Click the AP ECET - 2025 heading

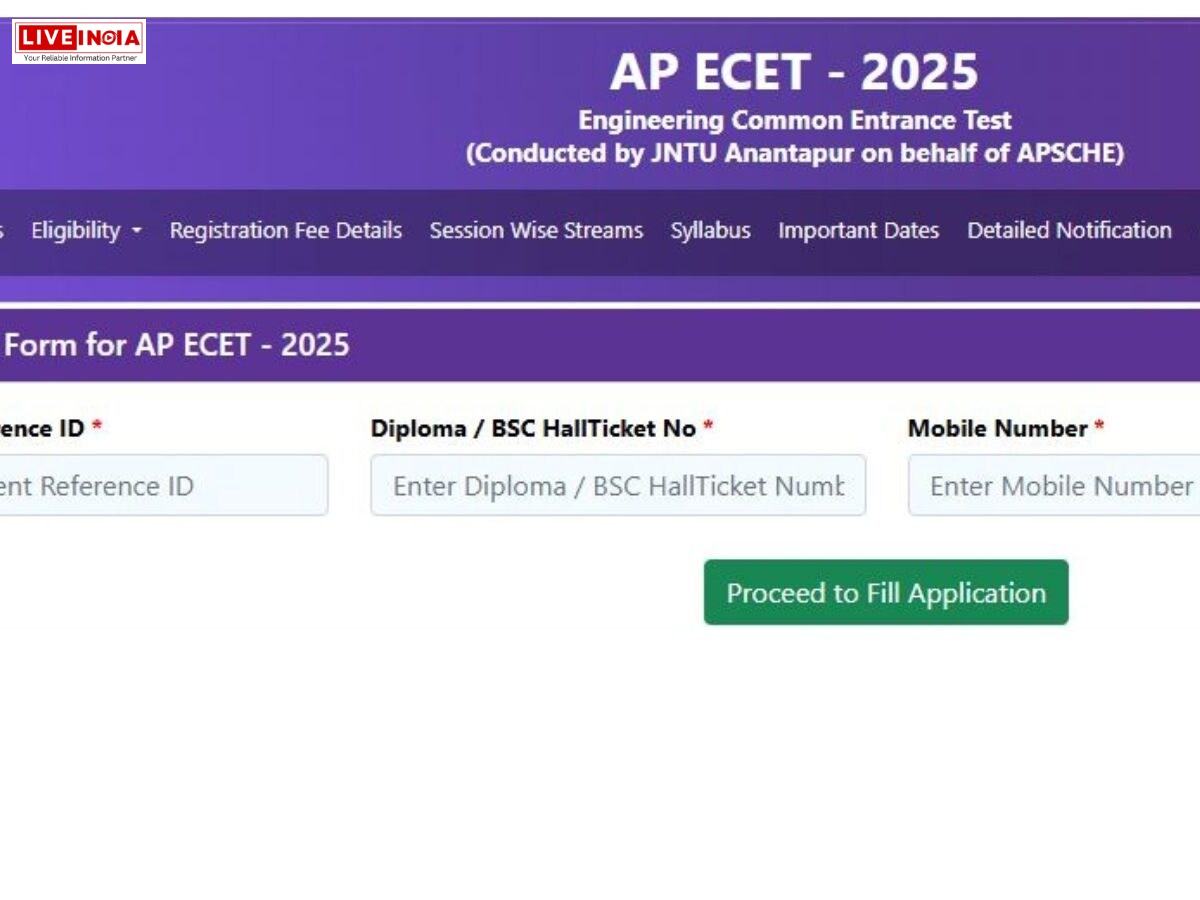tap(797, 71)
